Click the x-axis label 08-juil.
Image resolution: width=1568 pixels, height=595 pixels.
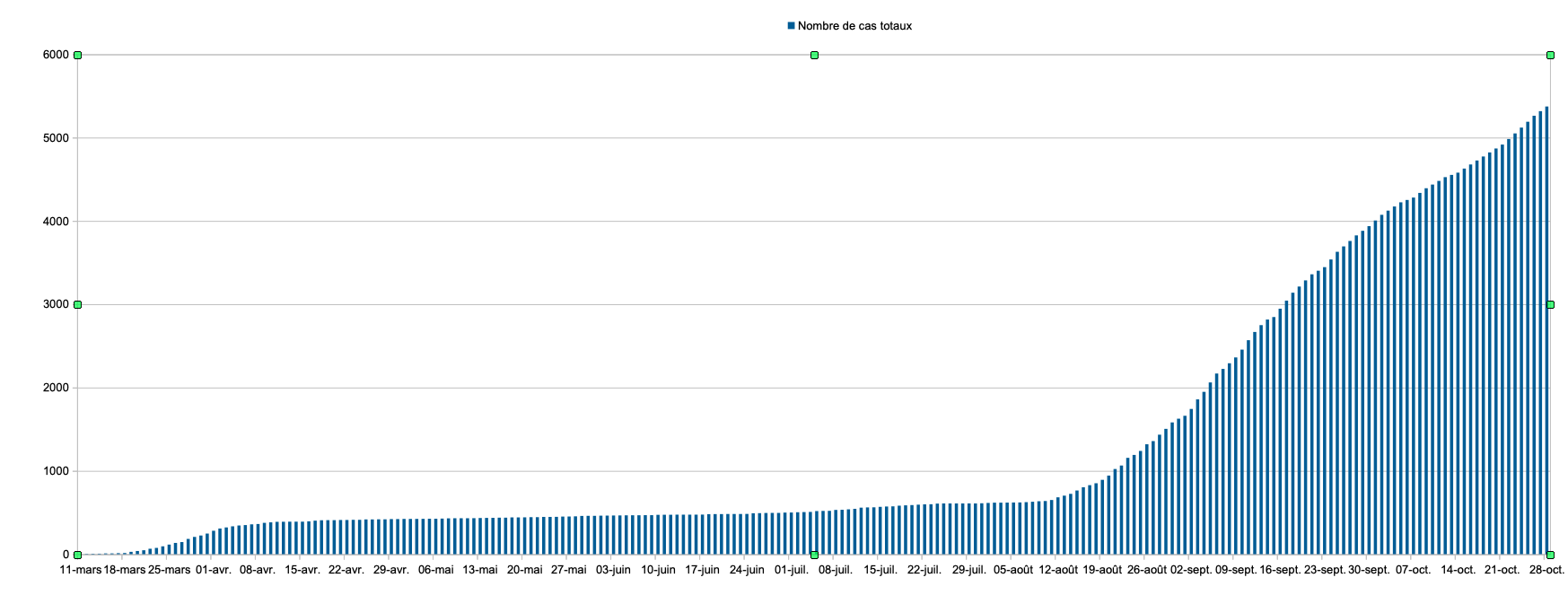(836, 570)
